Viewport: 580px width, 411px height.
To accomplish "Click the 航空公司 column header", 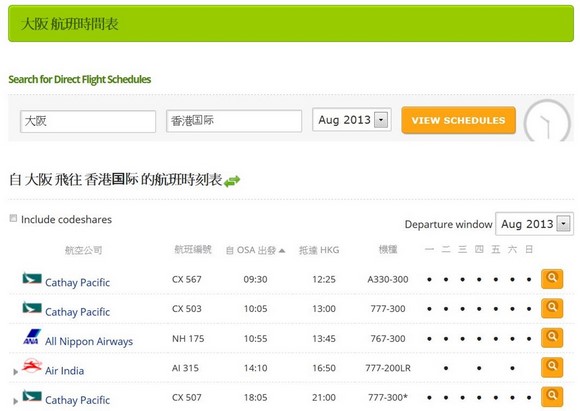I will tap(83, 250).
